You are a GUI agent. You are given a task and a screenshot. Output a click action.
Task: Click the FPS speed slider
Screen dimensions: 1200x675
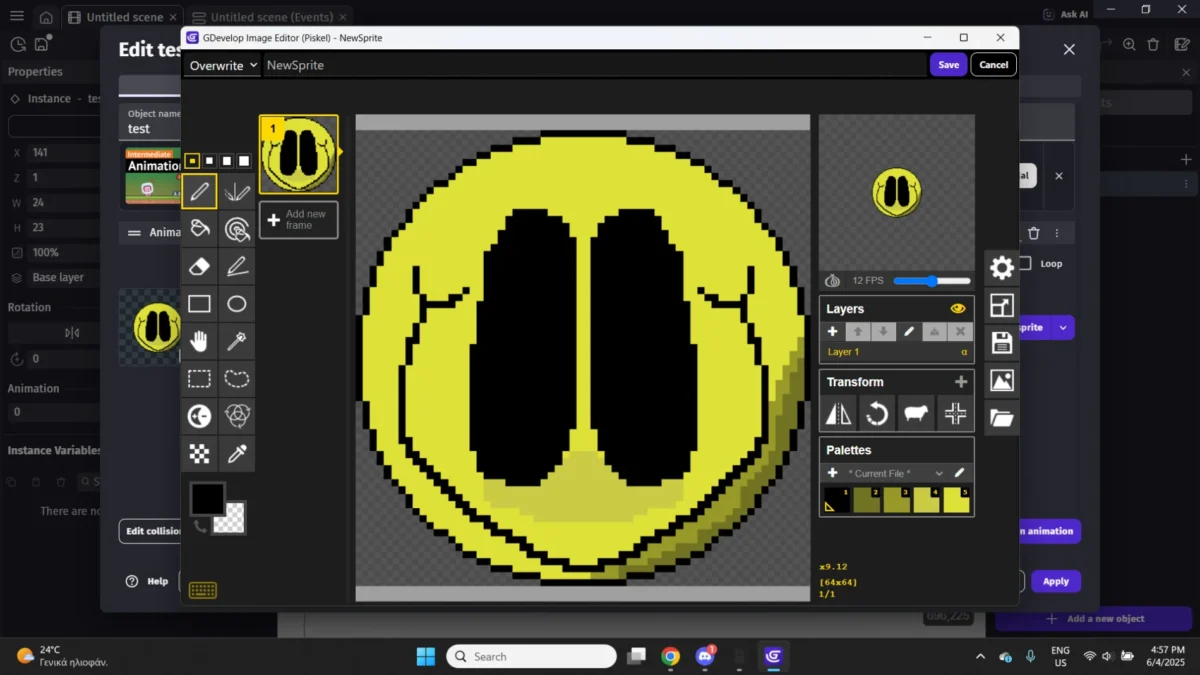pos(931,281)
